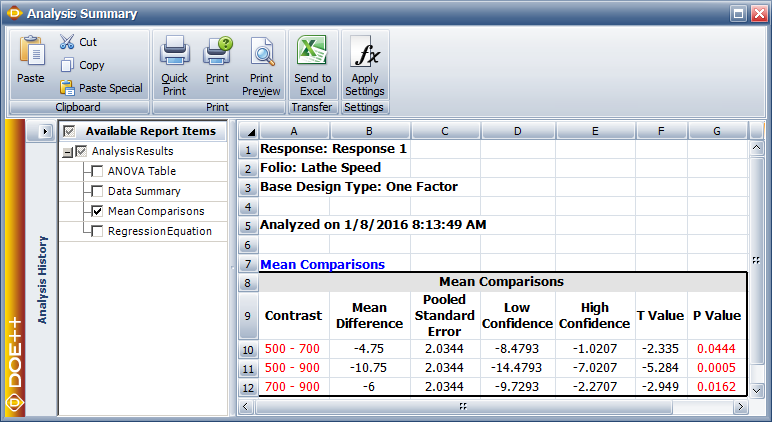
Task: Expand the Analysis History side panel arrow
Action: (x=45, y=131)
